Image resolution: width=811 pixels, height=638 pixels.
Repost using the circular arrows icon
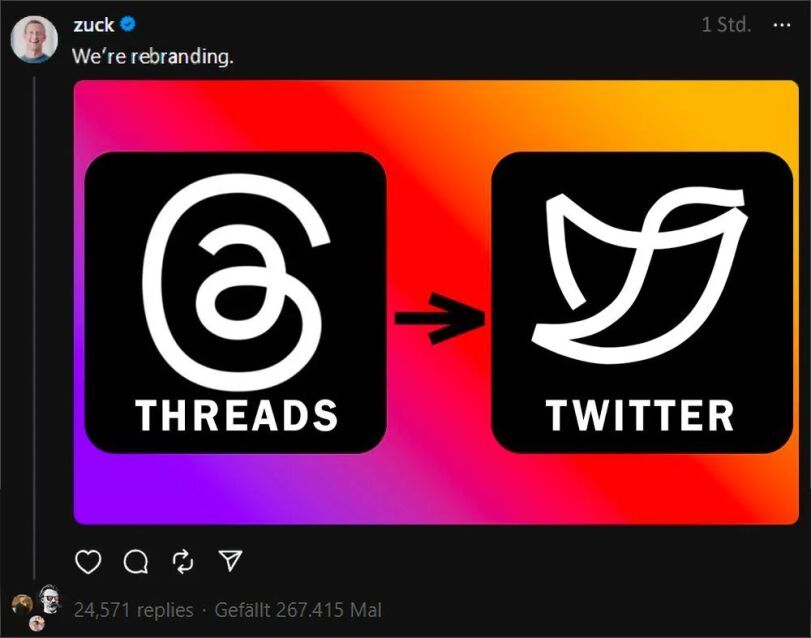coord(183,561)
